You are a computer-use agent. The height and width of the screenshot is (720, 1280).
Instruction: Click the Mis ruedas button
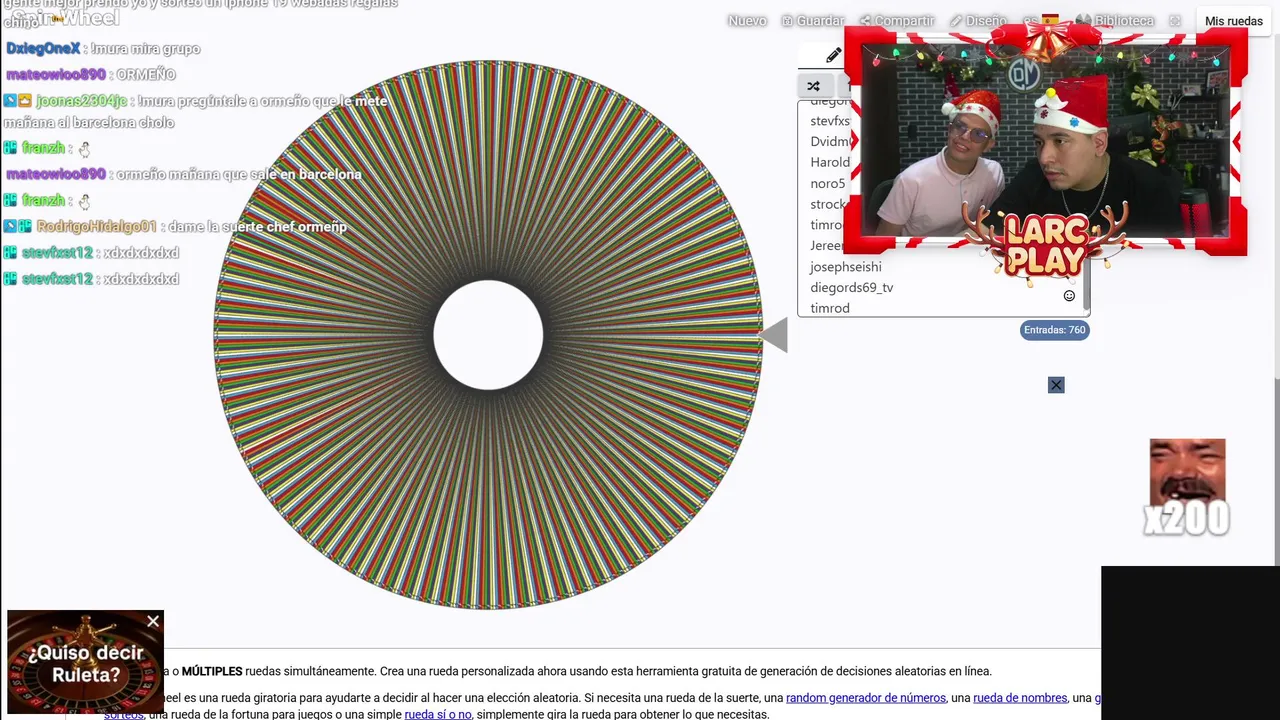(1234, 21)
